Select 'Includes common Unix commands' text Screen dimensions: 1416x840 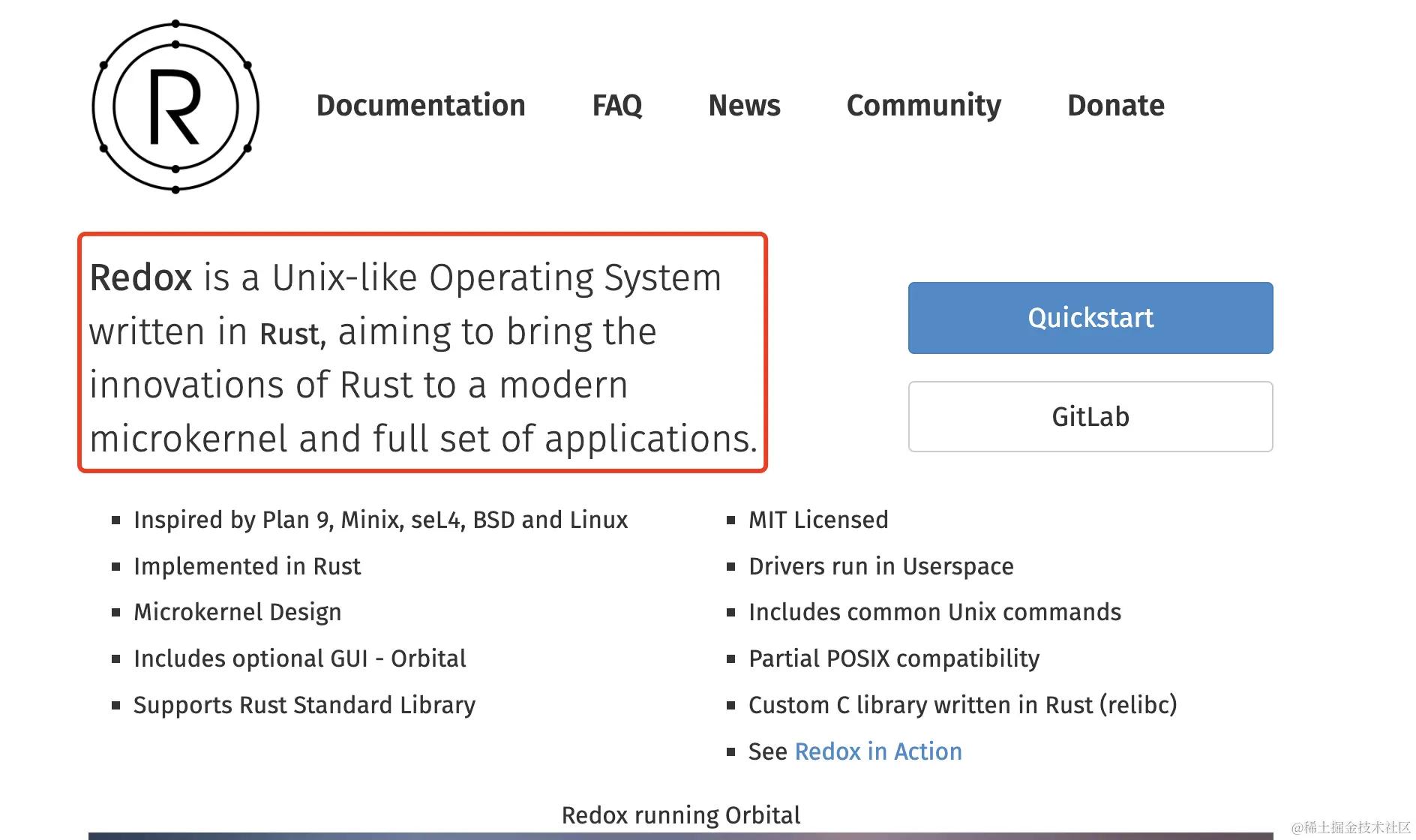[935, 612]
